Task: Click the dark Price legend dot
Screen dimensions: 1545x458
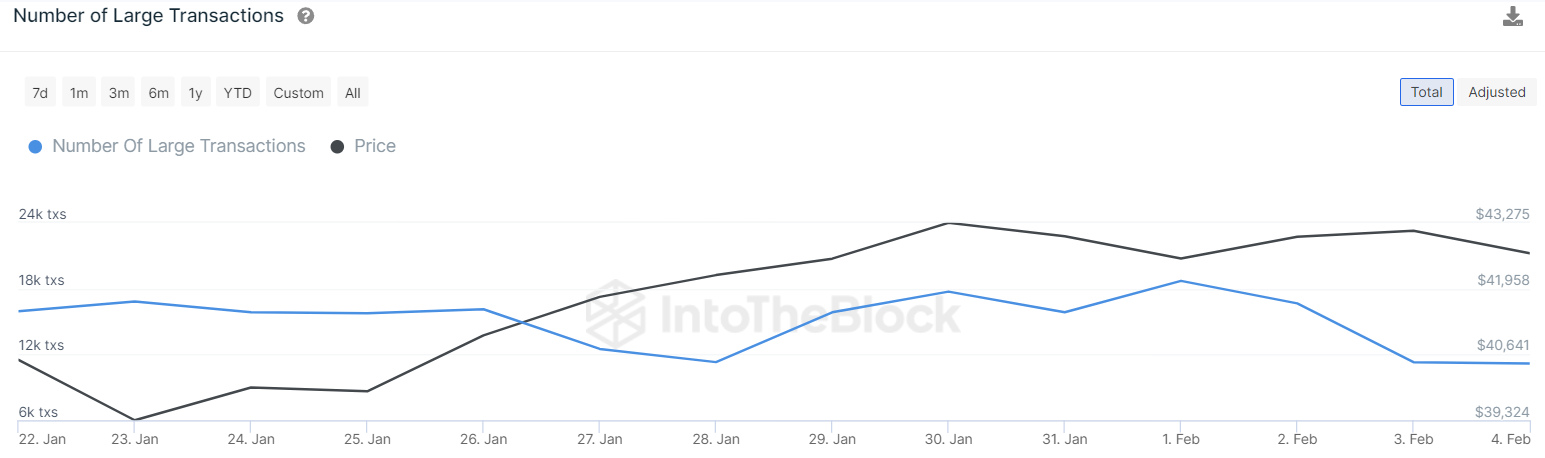Action: click(x=338, y=147)
